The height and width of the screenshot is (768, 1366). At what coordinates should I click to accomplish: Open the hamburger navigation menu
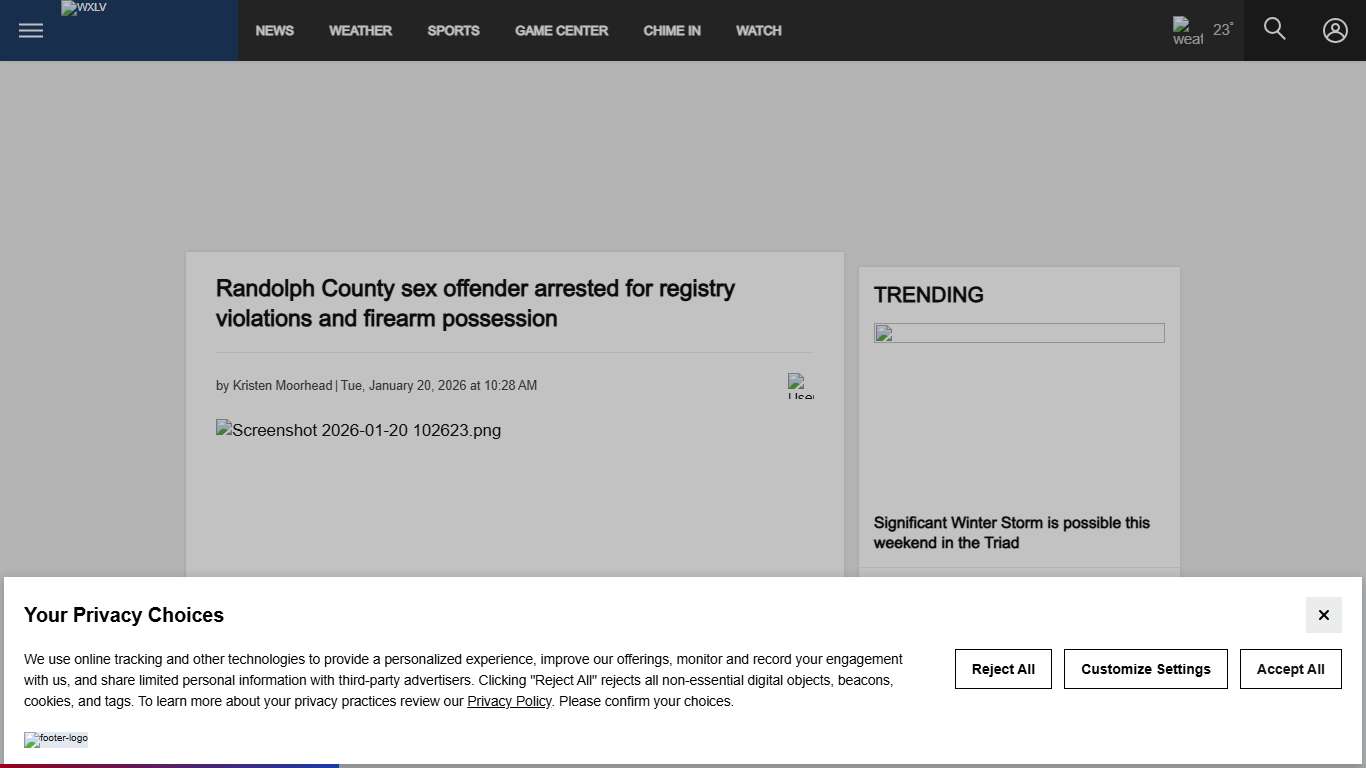(x=30, y=30)
